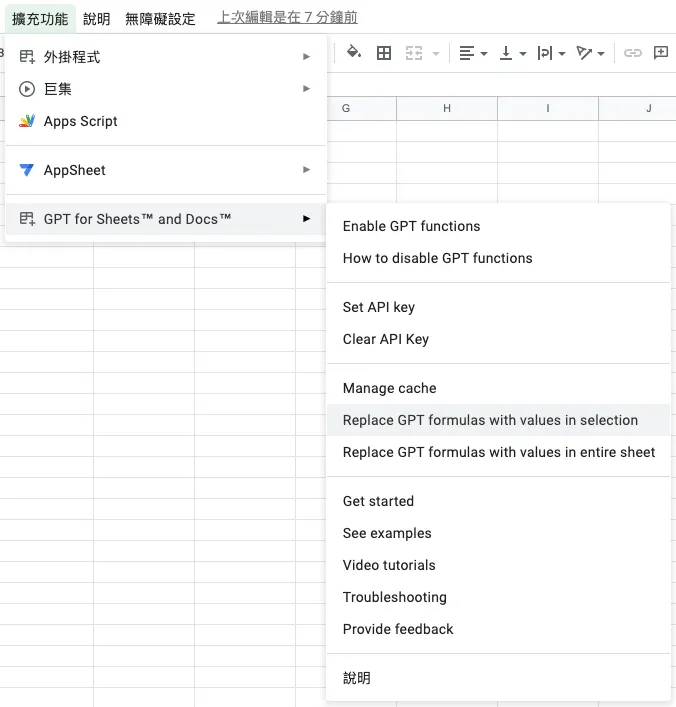Expand the 巨集 submenu arrow
Image resolution: width=676 pixels, height=707 pixels.
307,88
